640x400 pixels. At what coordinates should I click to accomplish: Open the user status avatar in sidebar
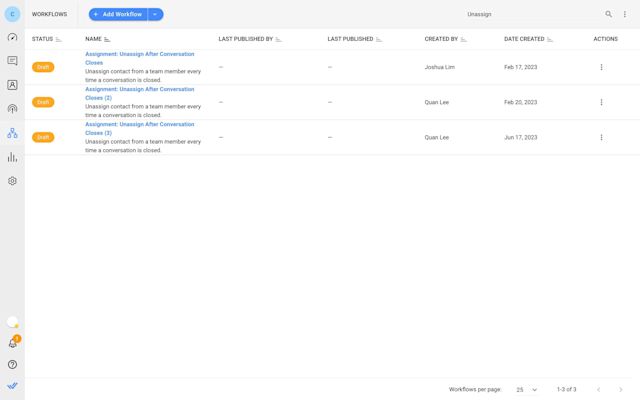tap(12, 322)
